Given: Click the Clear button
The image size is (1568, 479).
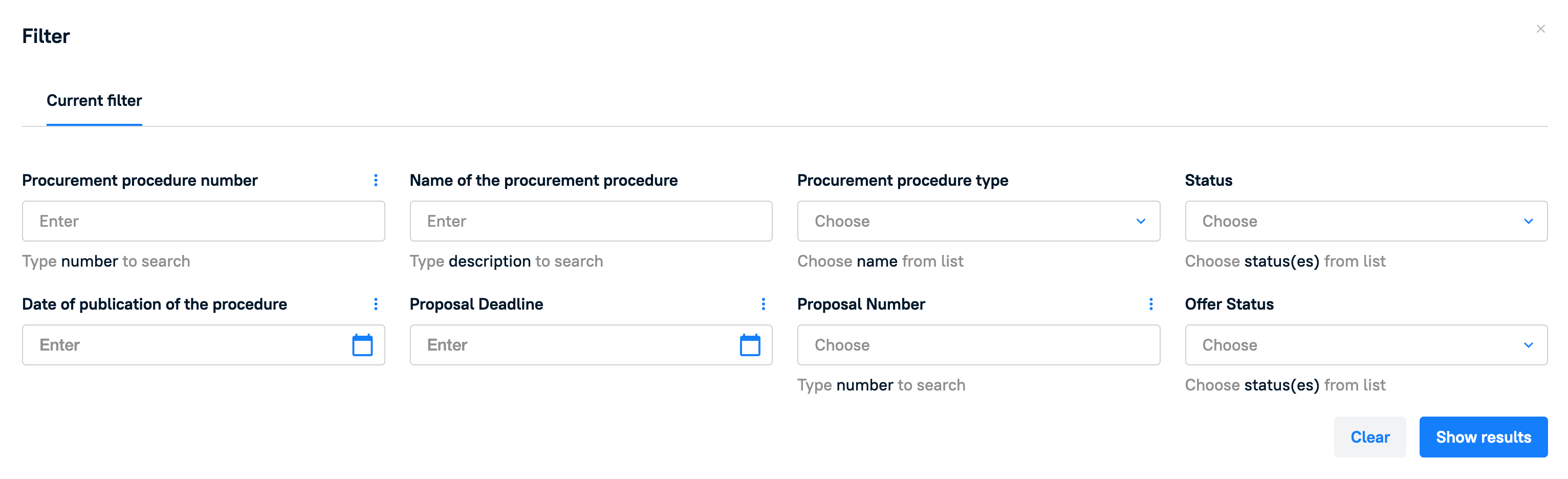Looking at the screenshot, I should pyautogui.click(x=1369, y=437).
